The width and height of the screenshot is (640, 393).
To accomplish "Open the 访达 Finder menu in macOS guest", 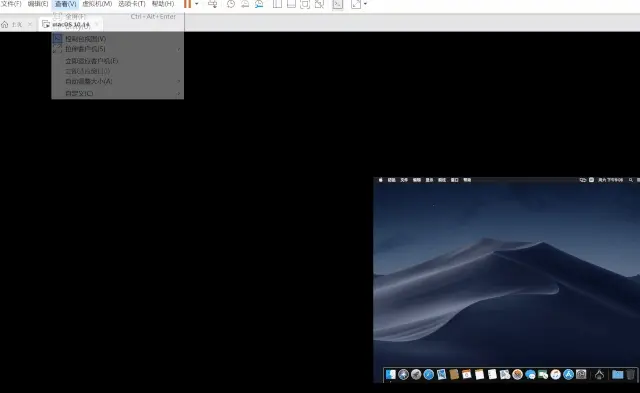I will click(391, 180).
